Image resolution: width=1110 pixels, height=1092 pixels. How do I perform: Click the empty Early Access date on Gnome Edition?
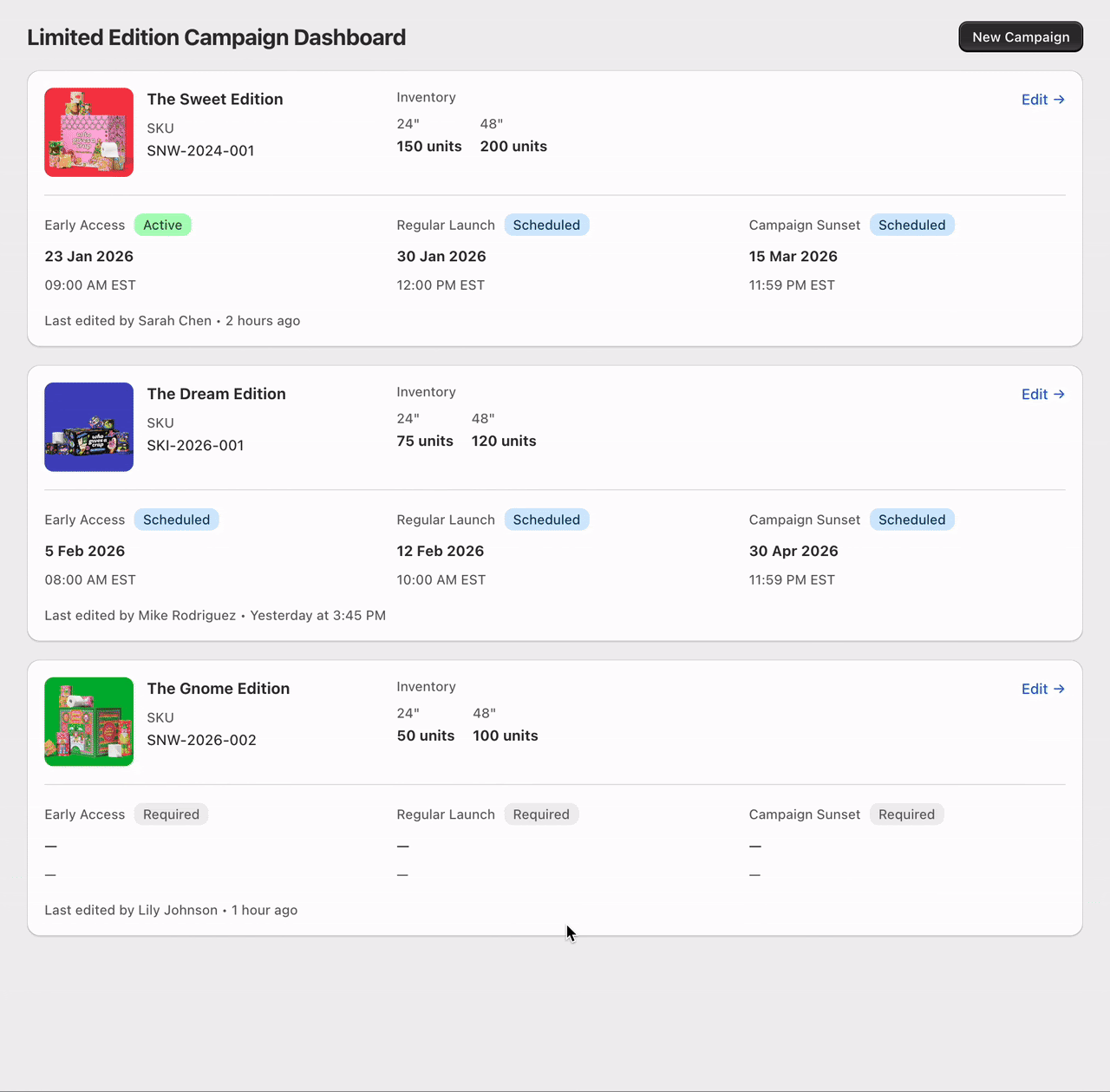(x=50, y=846)
